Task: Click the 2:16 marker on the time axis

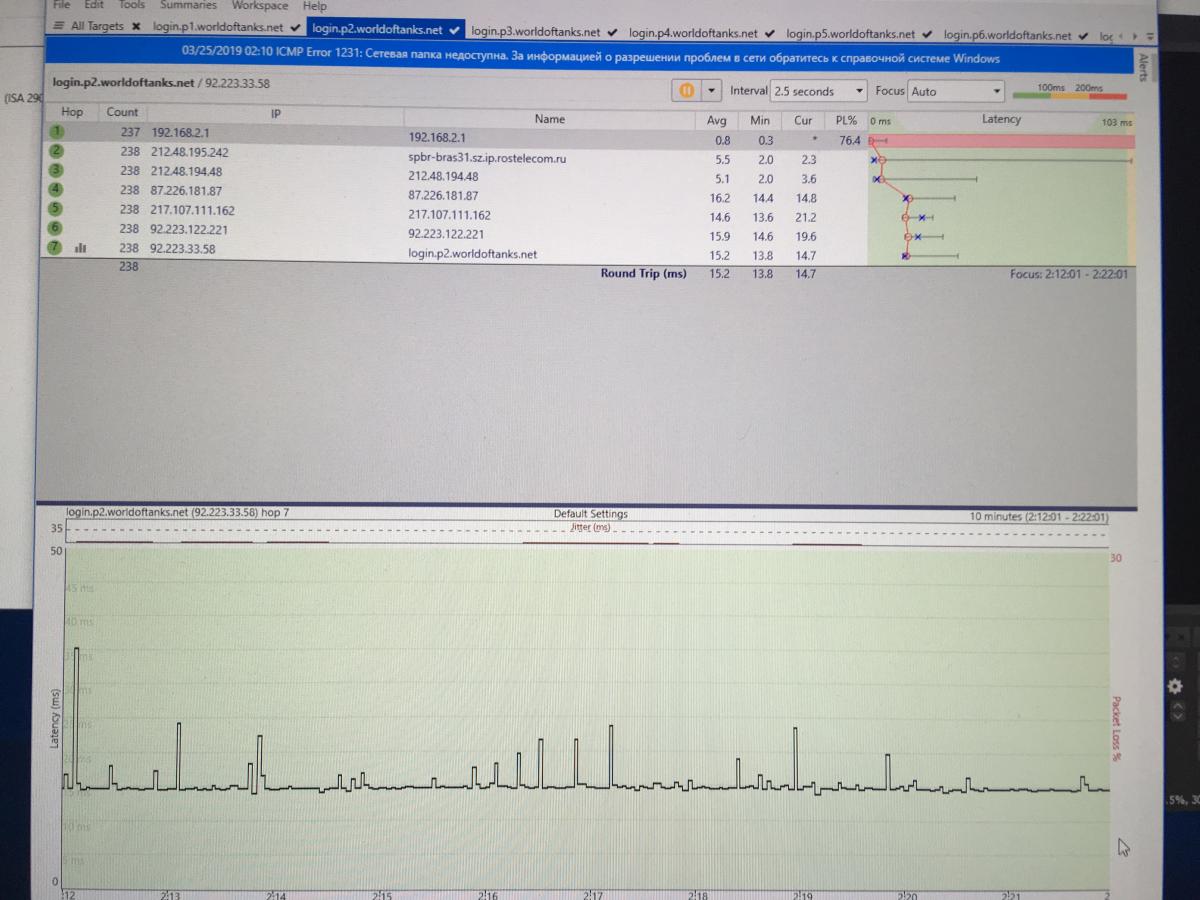Action: click(488, 896)
